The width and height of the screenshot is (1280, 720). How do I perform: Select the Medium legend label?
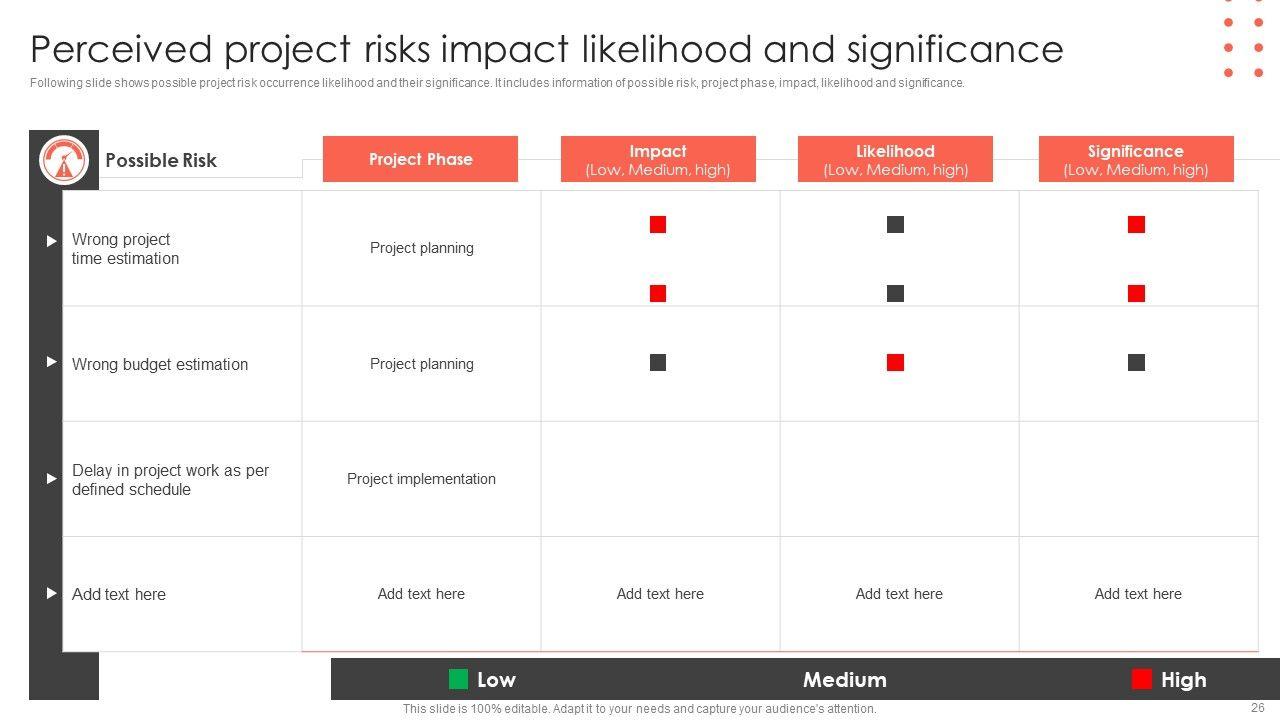tap(844, 680)
